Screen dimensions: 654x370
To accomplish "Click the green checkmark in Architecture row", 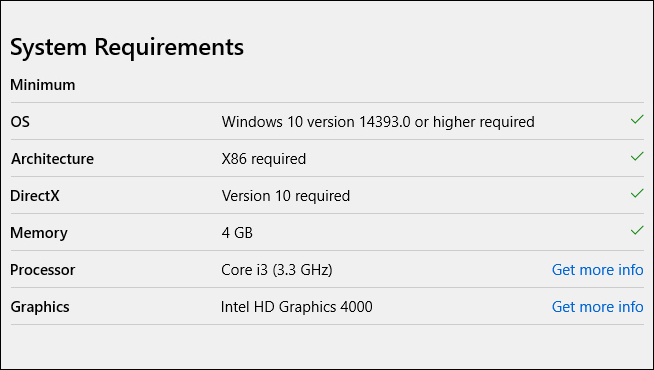I will (637, 157).
